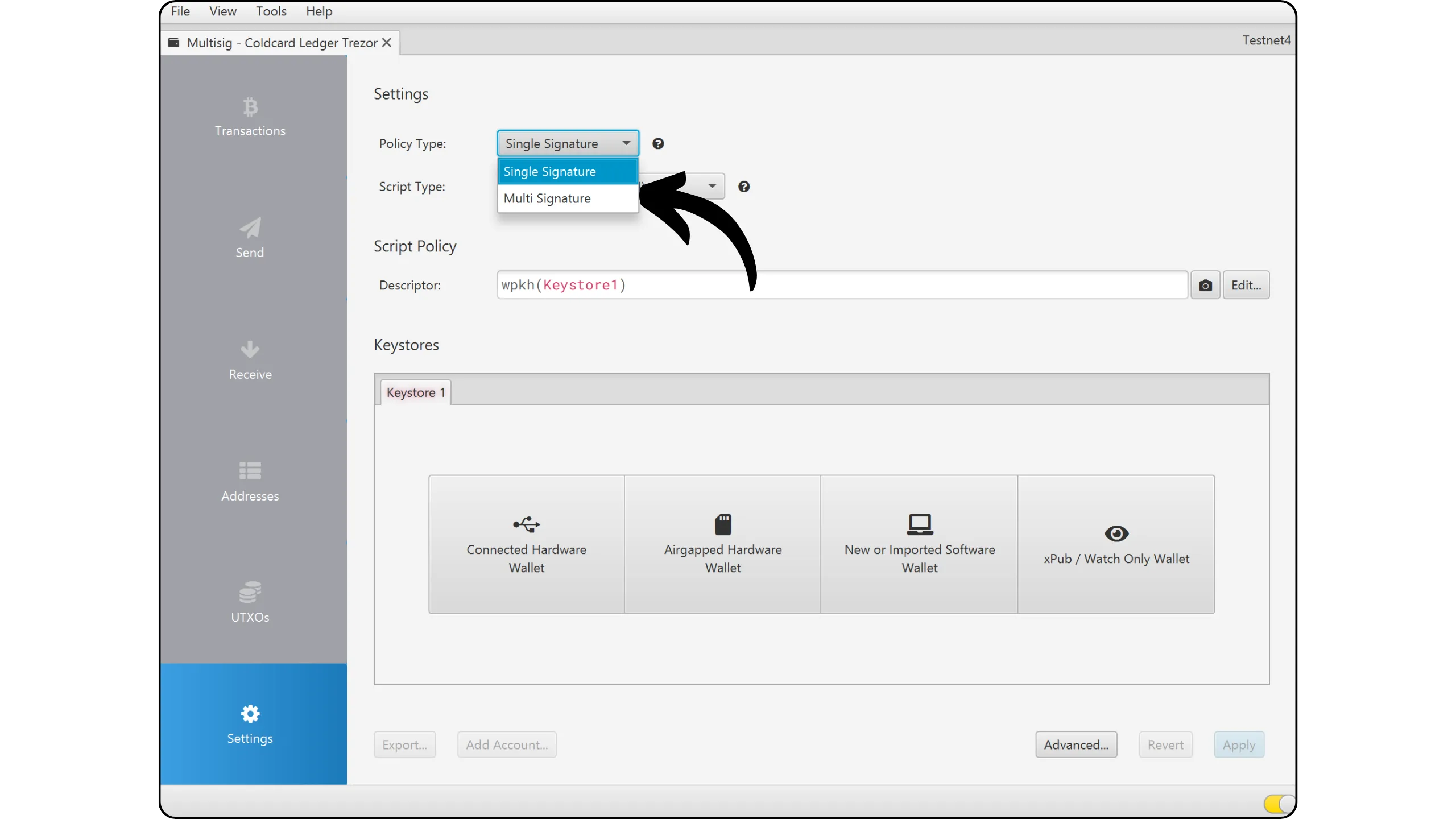
Task: Open Policy Type help icon
Action: click(x=658, y=144)
